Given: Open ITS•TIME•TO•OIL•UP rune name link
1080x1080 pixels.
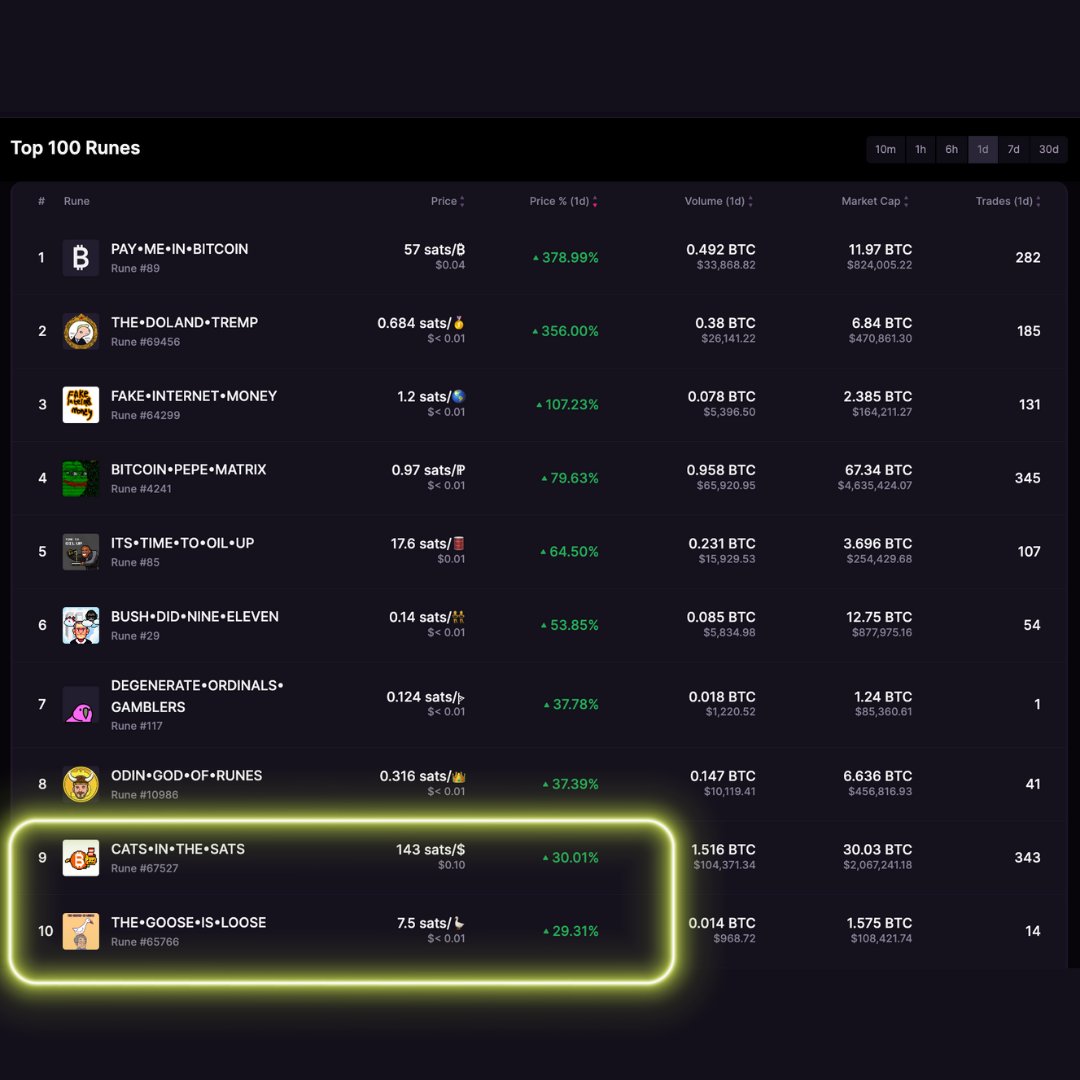Looking at the screenshot, I should point(183,543).
